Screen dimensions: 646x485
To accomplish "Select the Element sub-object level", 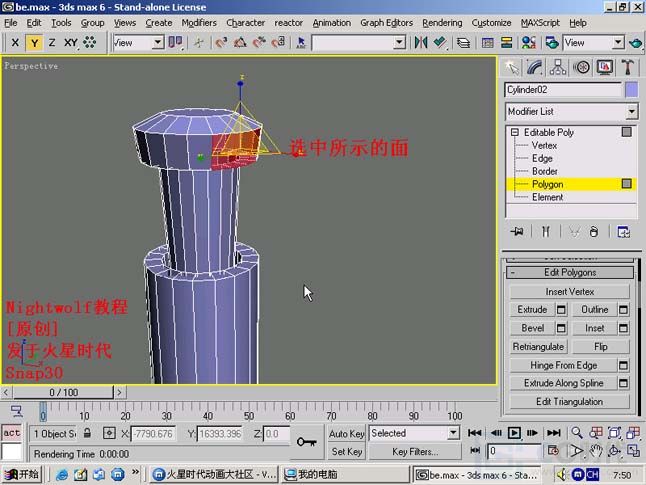I will click(547, 197).
